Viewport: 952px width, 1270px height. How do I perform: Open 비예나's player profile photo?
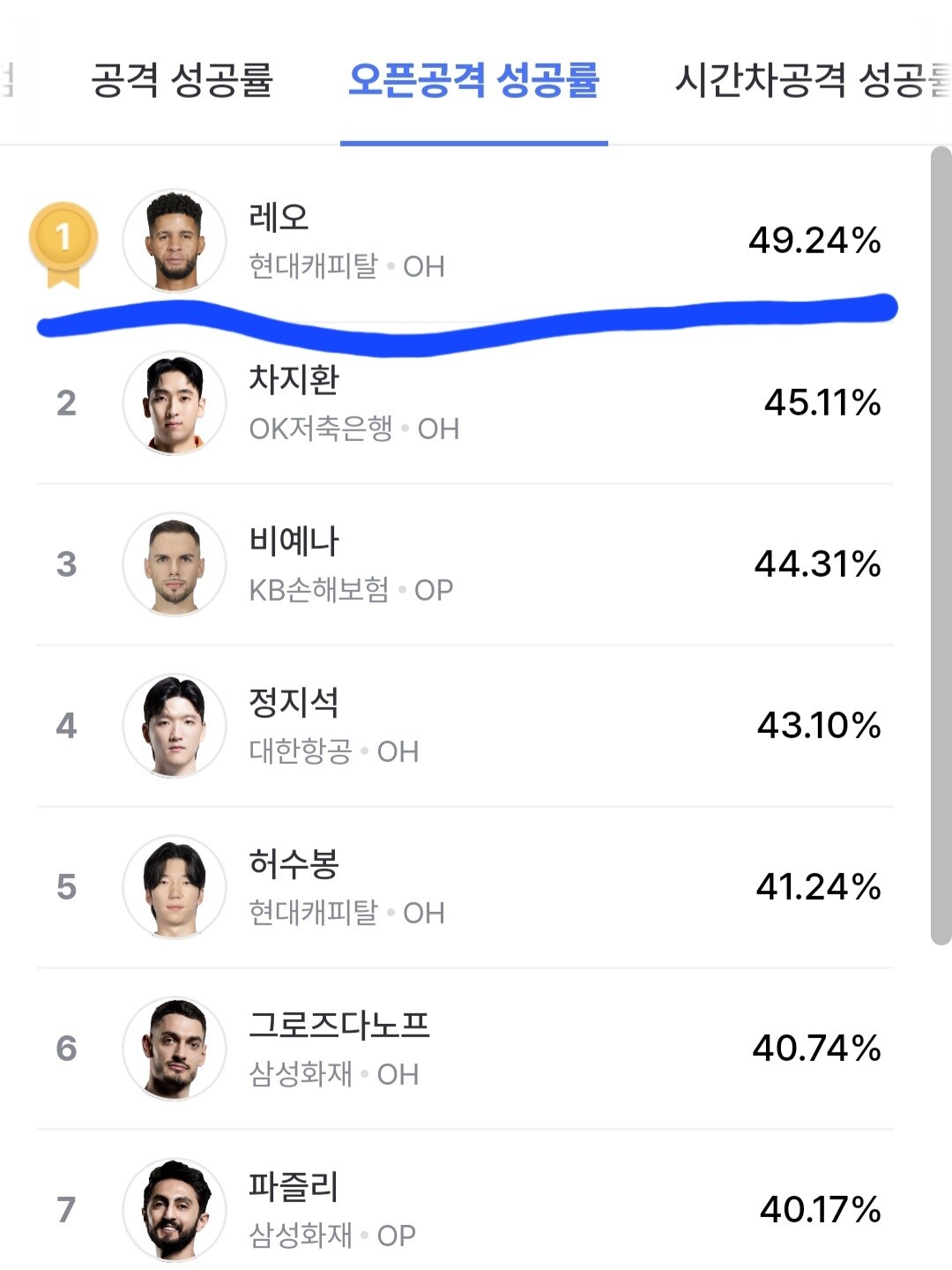click(175, 564)
